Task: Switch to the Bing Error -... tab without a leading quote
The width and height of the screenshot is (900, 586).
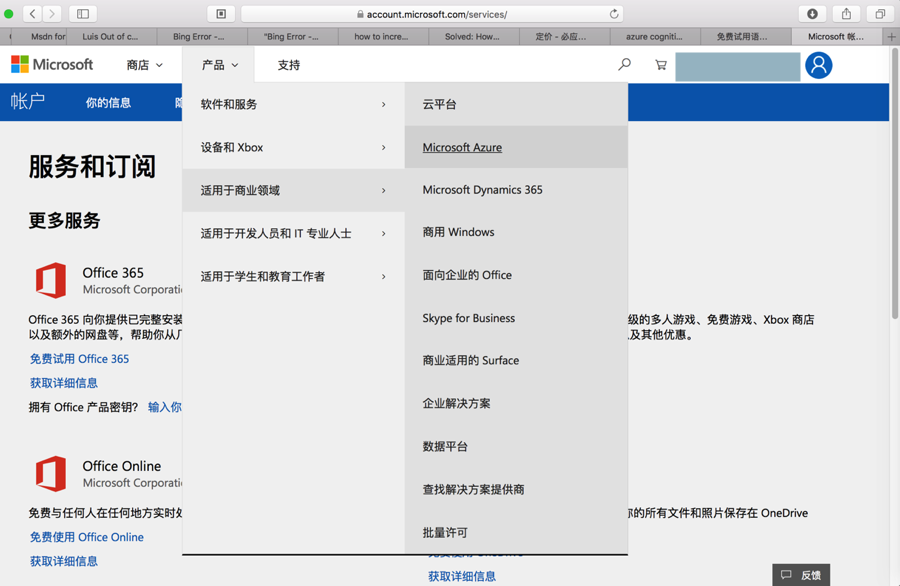Action: [201, 37]
